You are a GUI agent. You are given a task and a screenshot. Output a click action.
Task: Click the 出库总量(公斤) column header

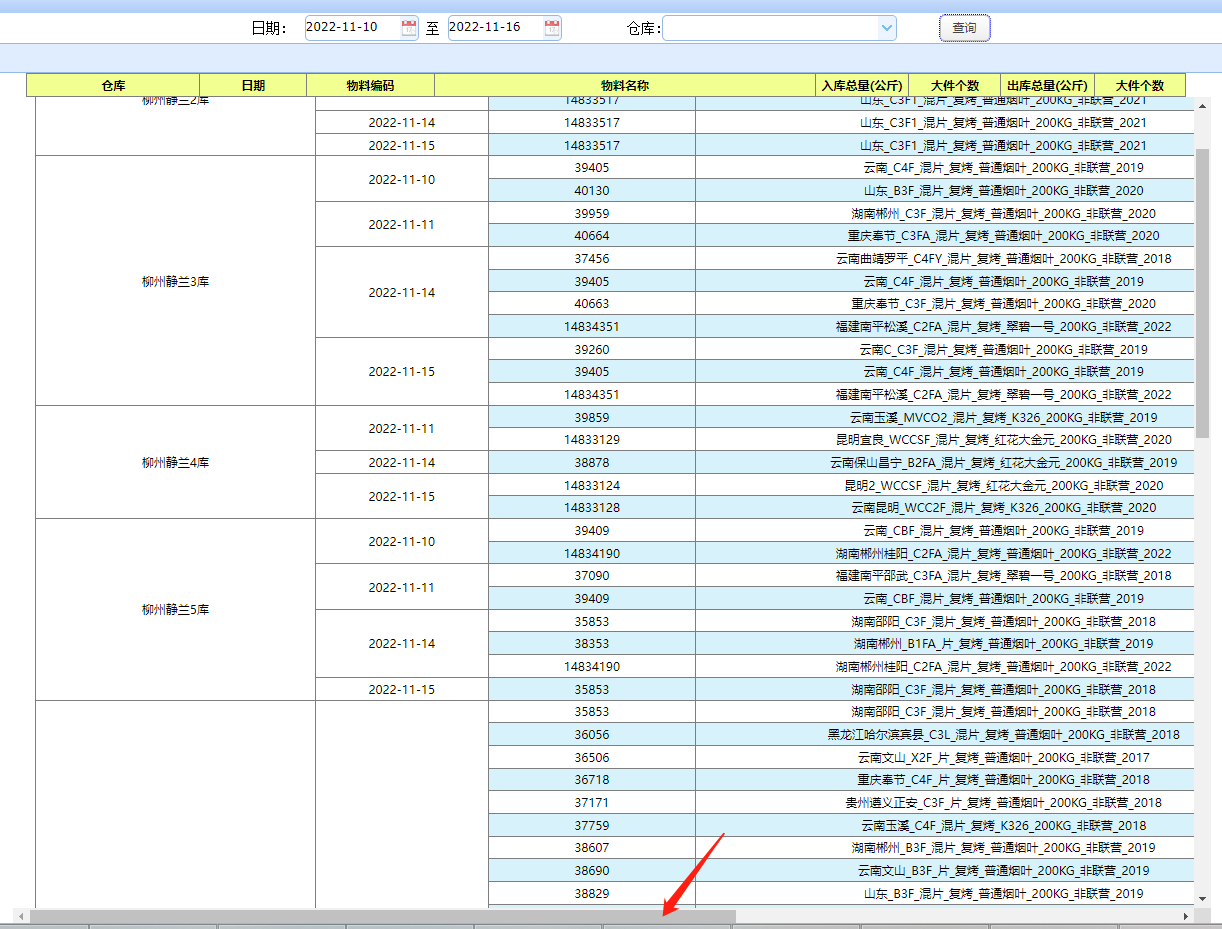coord(1047,86)
